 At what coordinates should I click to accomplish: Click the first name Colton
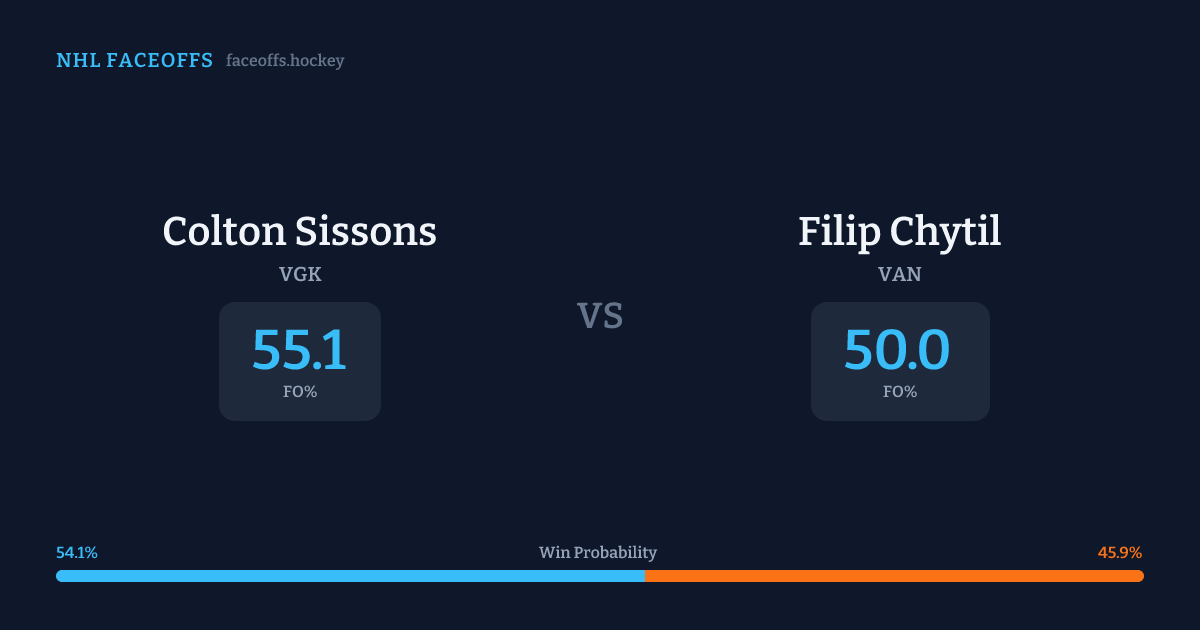[x=223, y=232]
